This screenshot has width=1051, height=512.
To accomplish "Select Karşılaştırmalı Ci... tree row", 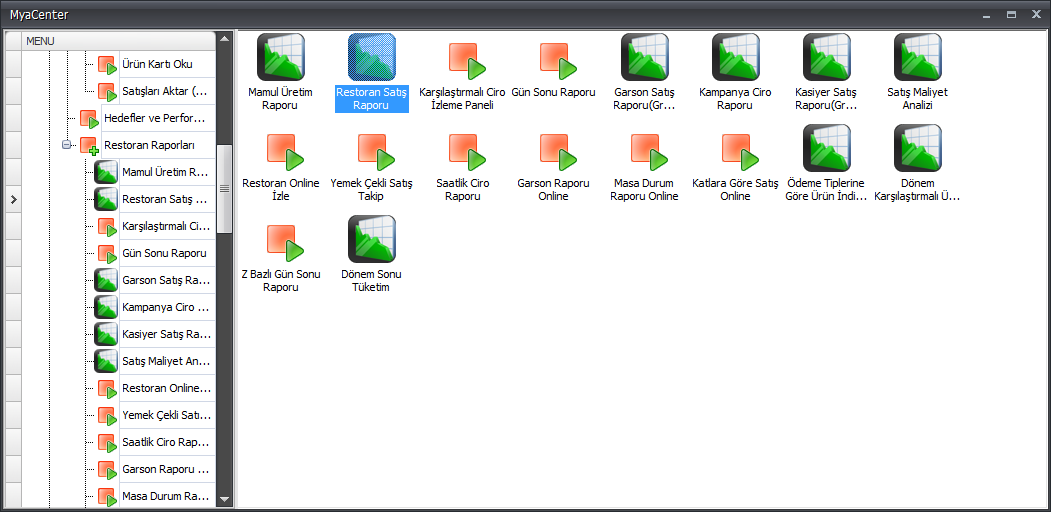I will pyautogui.click(x=165, y=227).
